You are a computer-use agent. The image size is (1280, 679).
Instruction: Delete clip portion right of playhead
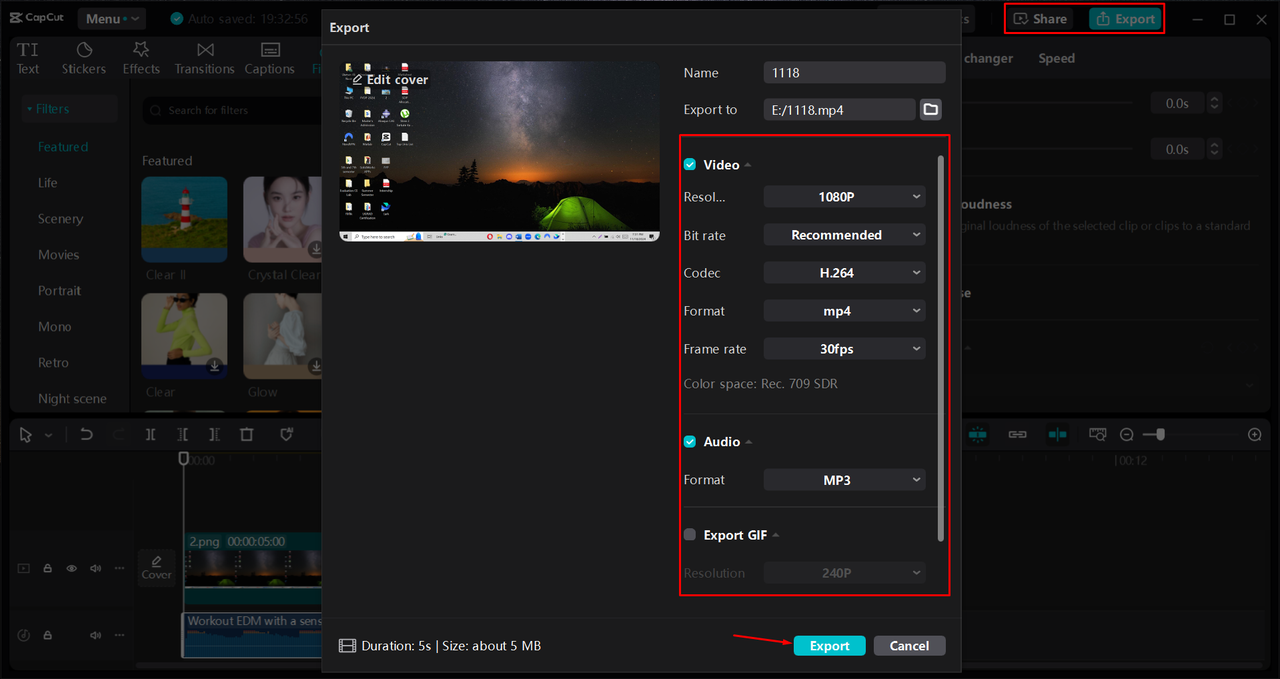click(214, 435)
